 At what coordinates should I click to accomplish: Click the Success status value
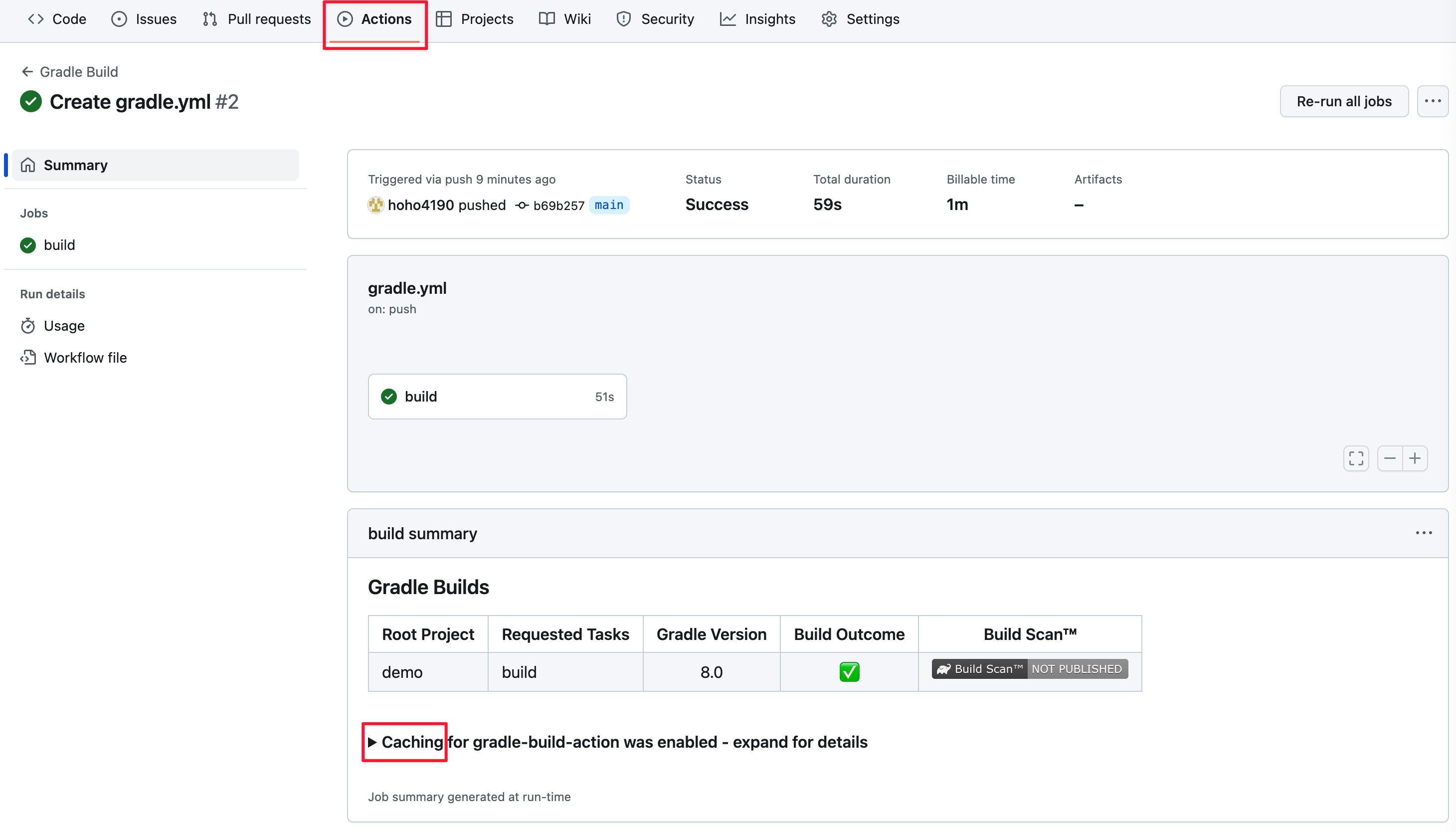click(717, 205)
